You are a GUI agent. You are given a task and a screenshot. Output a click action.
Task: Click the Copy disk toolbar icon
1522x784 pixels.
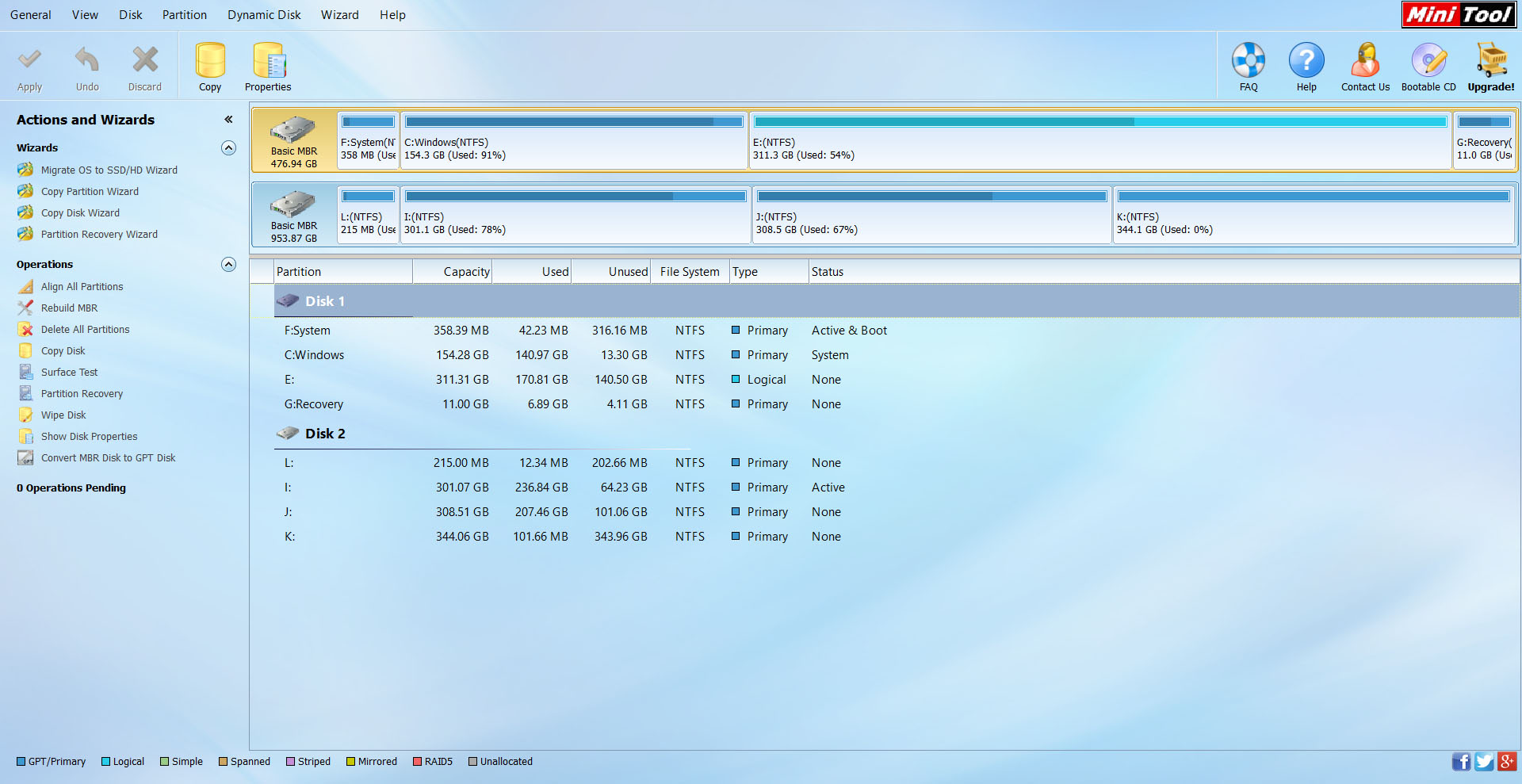(x=210, y=60)
